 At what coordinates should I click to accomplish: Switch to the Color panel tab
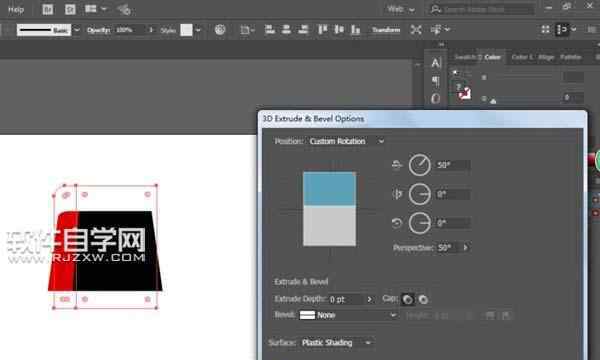pyautogui.click(x=492, y=57)
